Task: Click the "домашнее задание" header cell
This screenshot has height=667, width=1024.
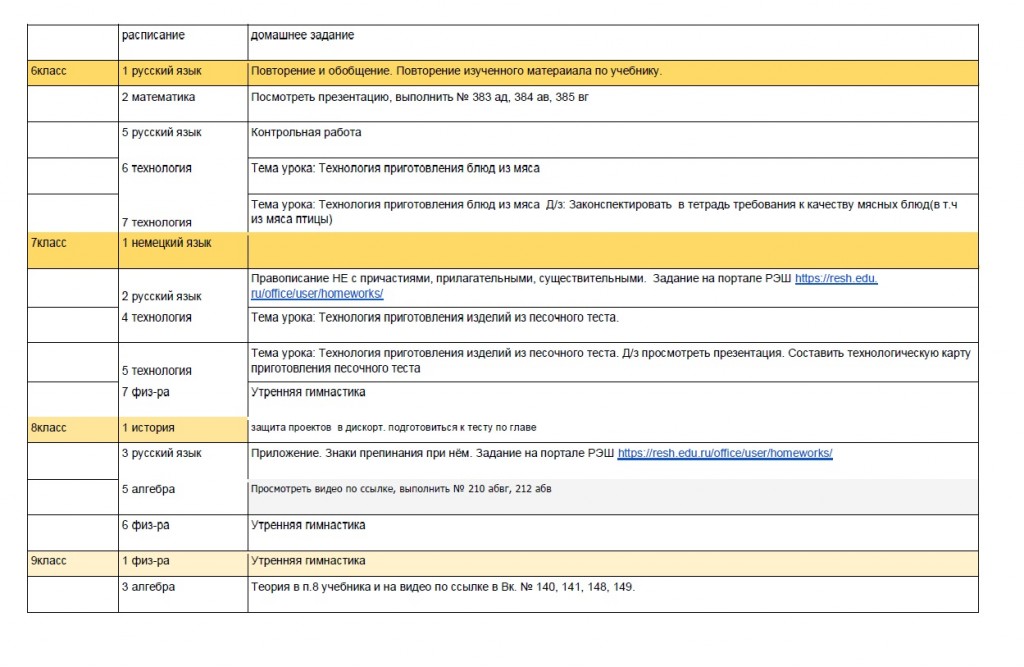Action: [x=302, y=36]
